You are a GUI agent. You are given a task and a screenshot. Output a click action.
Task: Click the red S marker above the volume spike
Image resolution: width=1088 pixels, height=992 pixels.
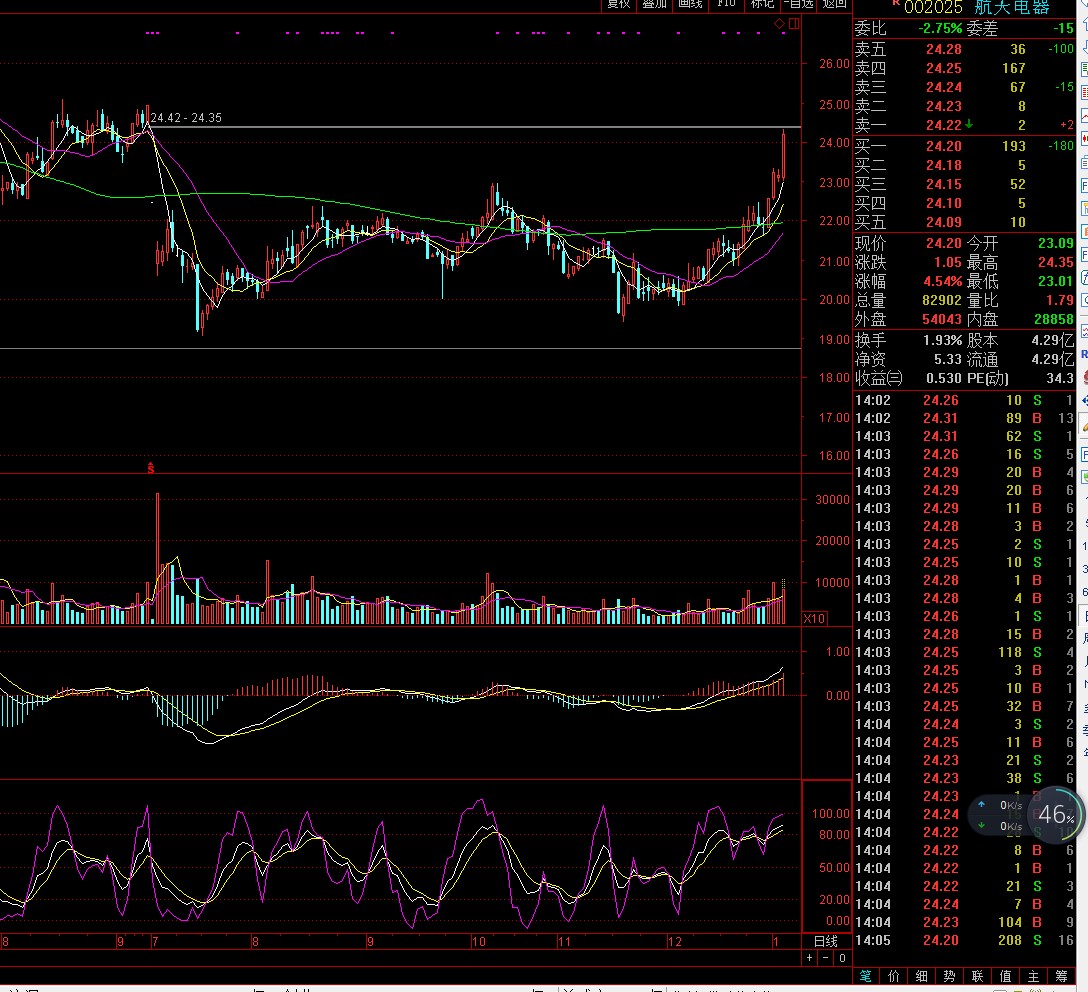151,467
